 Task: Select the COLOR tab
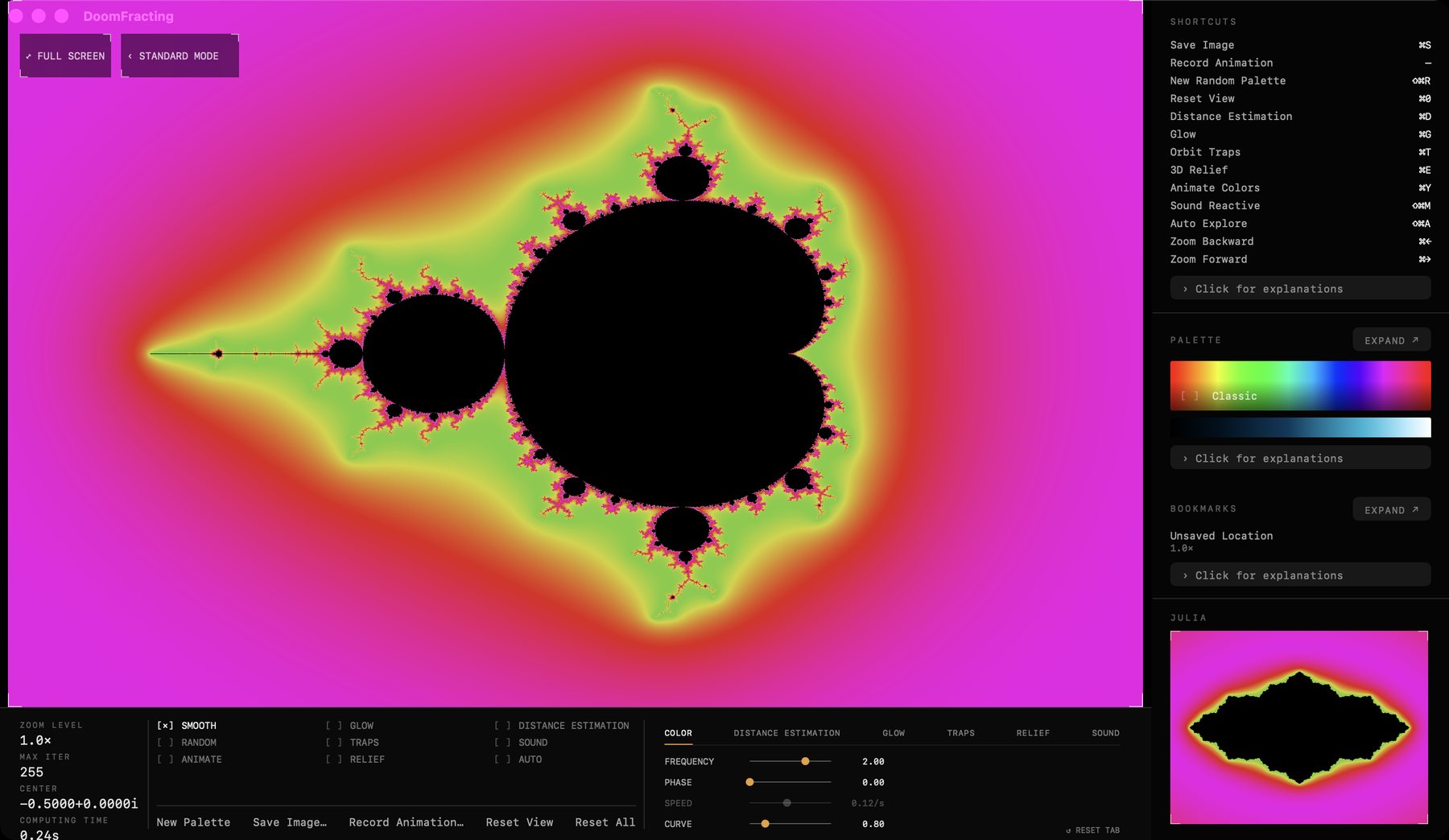pyautogui.click(x=678, y=733)
